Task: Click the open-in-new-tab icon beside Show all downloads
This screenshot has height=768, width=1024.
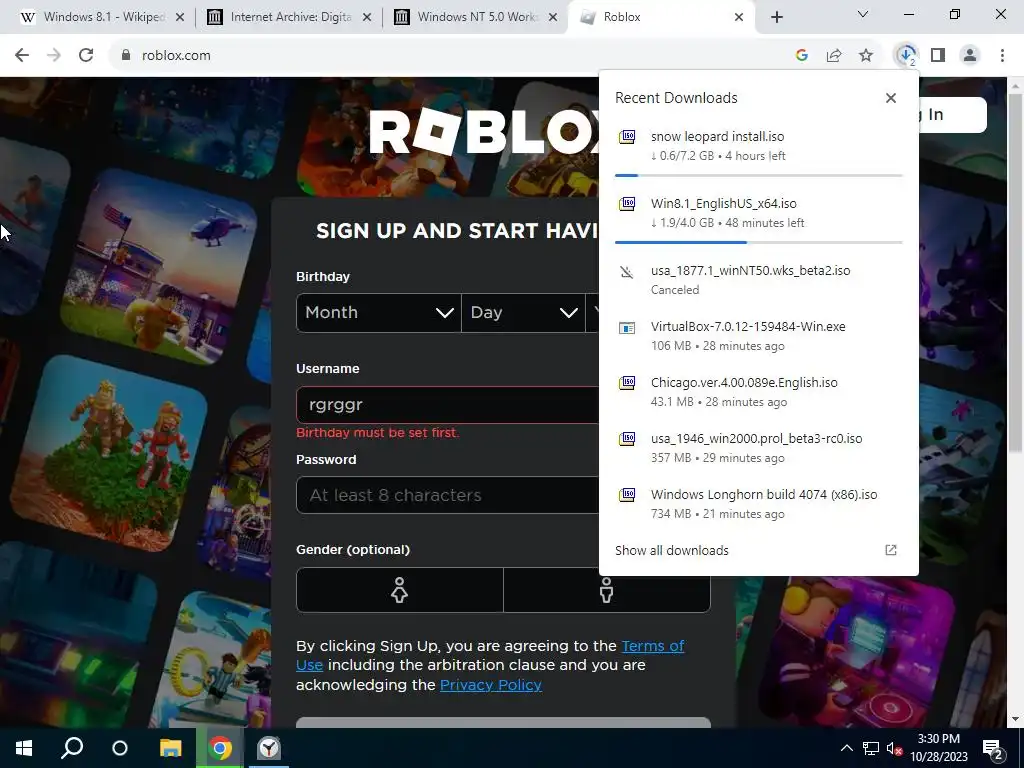Action: click(891, 551)
